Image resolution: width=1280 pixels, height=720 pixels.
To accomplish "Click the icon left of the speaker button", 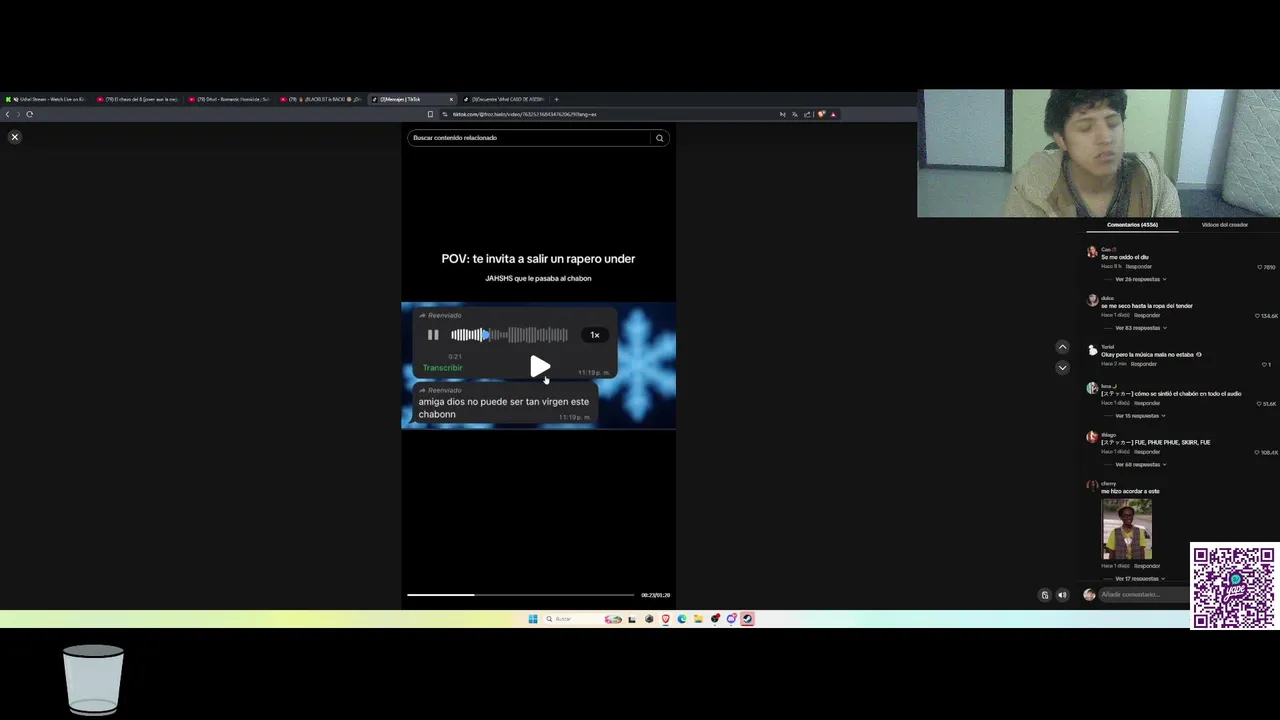I will (1045, 595).
